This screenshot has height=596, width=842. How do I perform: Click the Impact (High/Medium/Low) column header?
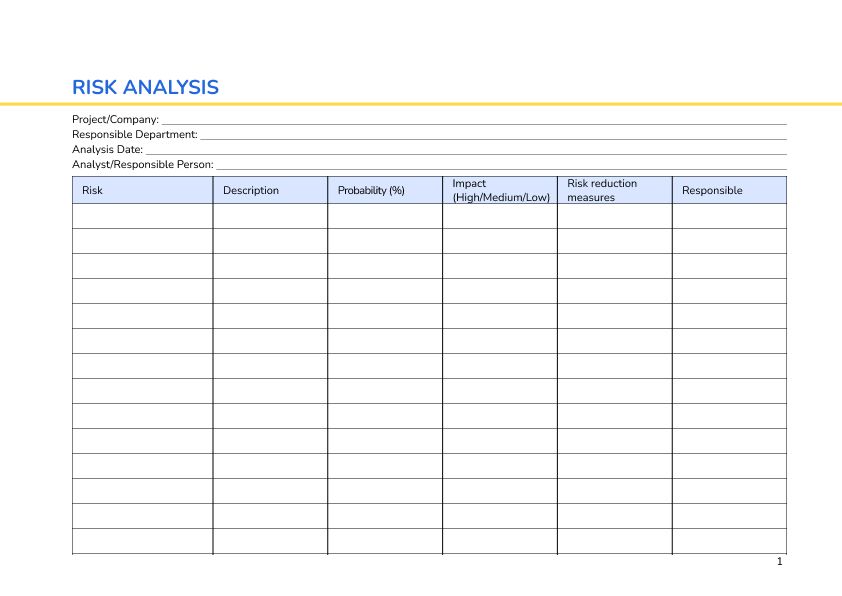[500, 190]
